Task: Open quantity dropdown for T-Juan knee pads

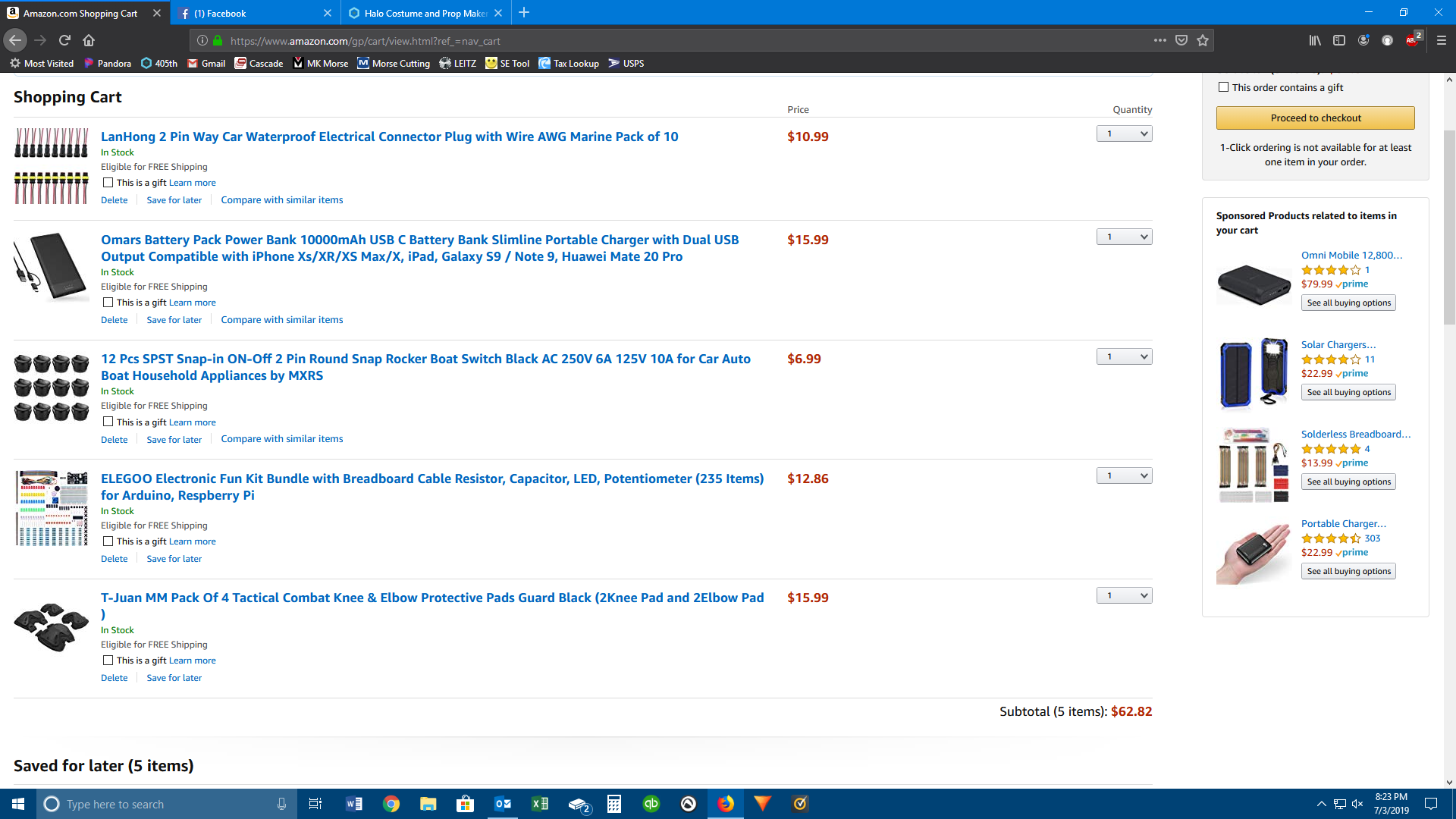Action: [1124, 596]
